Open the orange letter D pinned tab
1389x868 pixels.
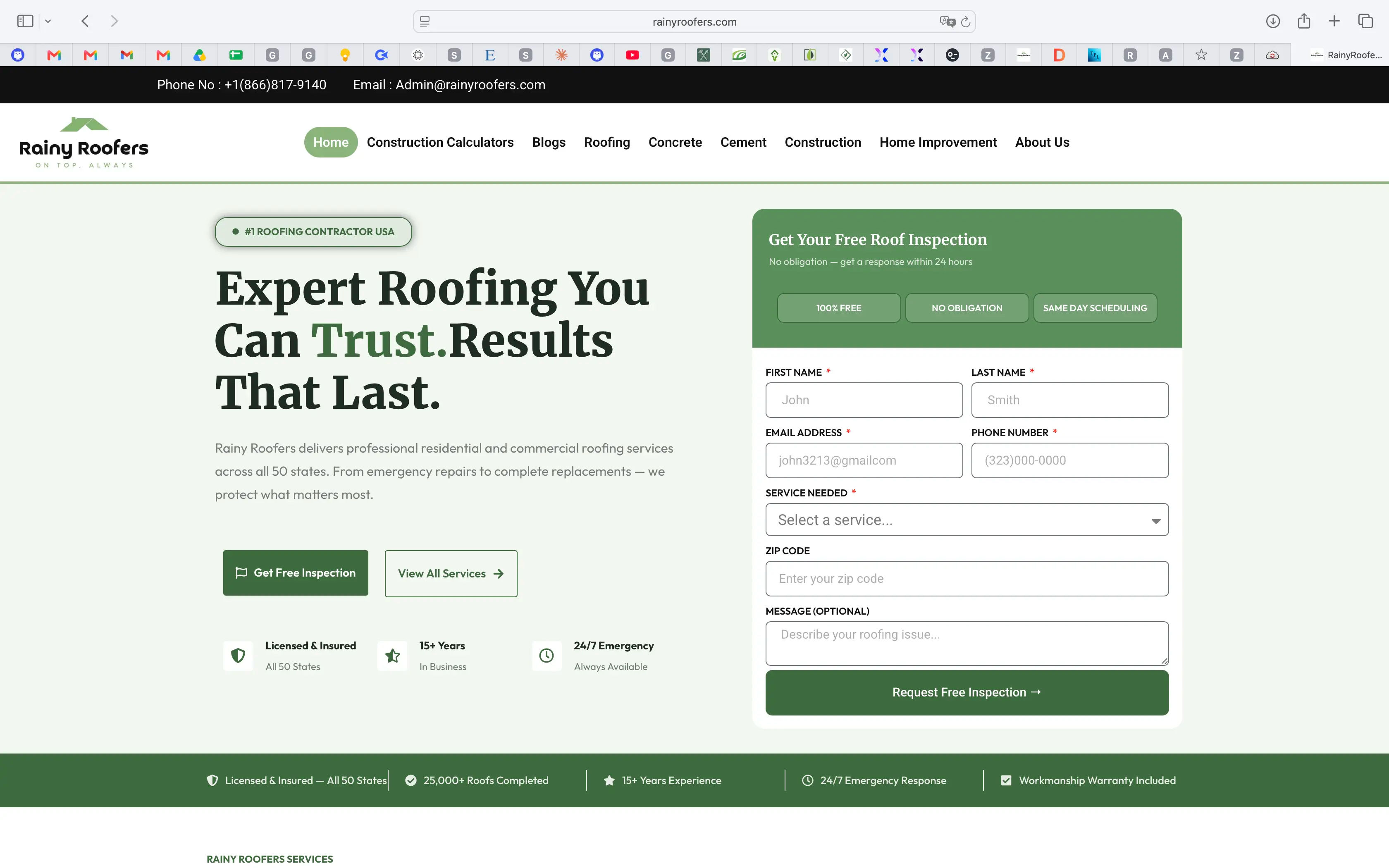1059,55
